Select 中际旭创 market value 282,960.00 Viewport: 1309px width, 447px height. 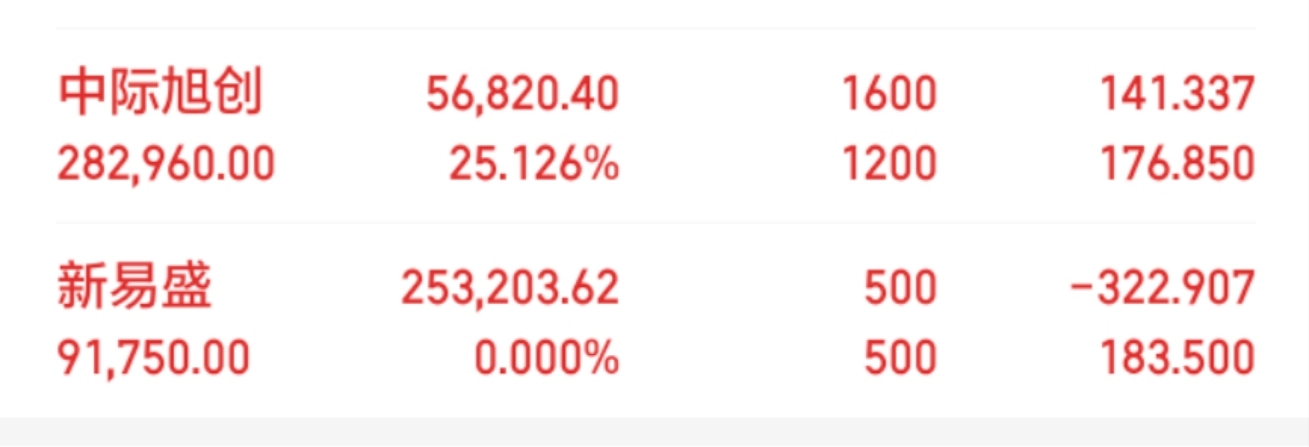[x=165, y=162]
